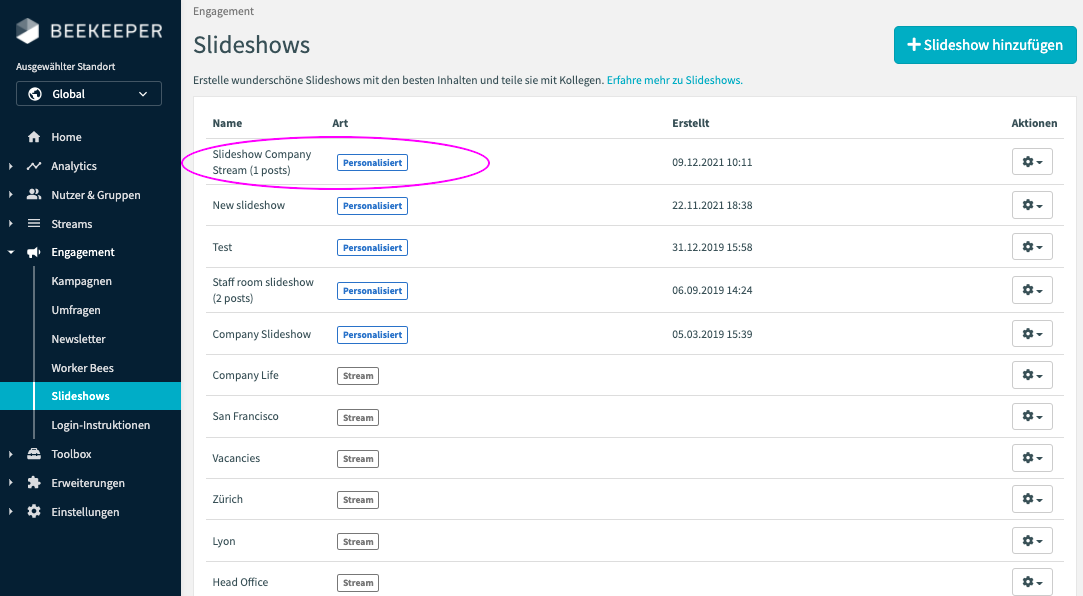Expand the Analytics menu arrow
Screen dimensions: 1083x596
pos(11,166)
